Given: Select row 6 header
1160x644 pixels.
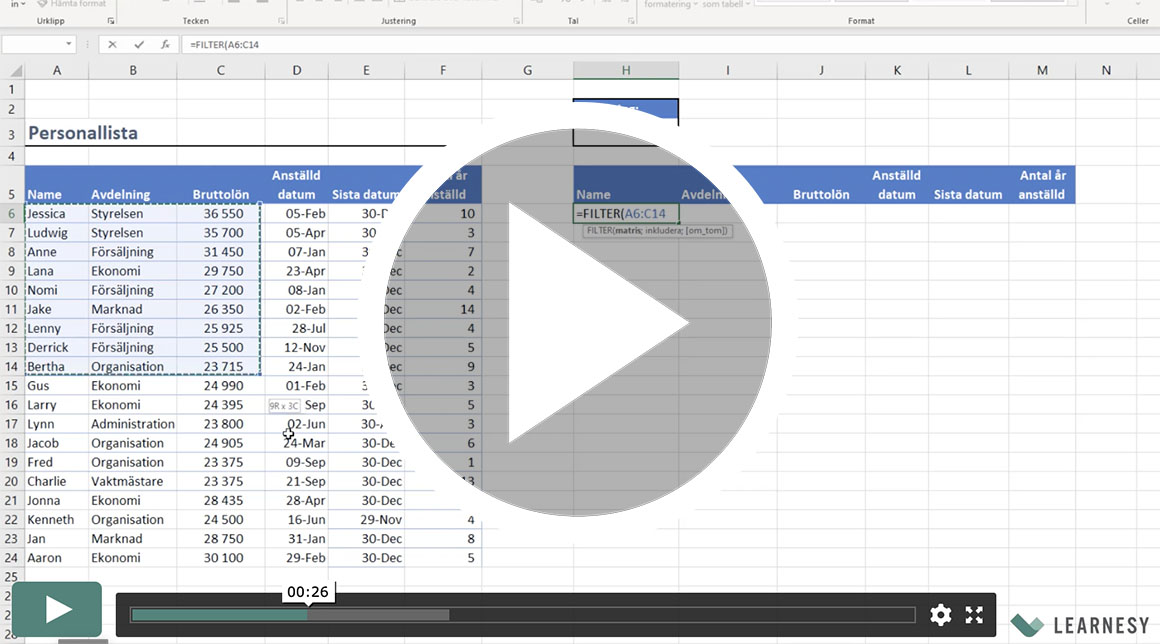Looking at the screenshot, I should point(12,214).
